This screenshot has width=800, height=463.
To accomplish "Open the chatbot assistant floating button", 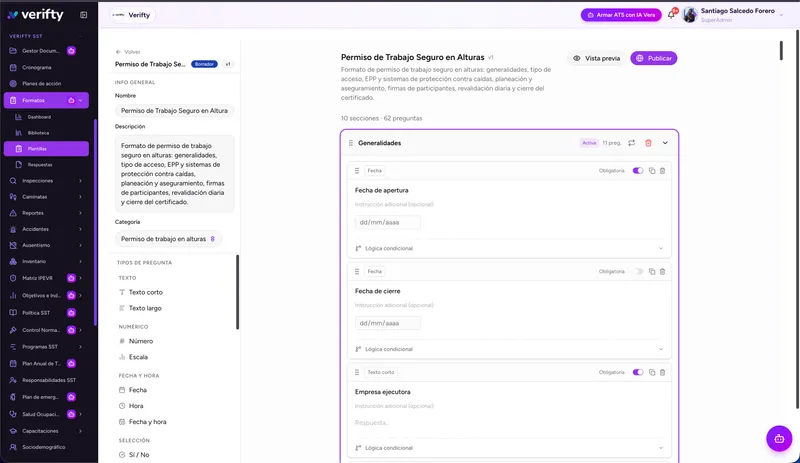I will [779, 438].
